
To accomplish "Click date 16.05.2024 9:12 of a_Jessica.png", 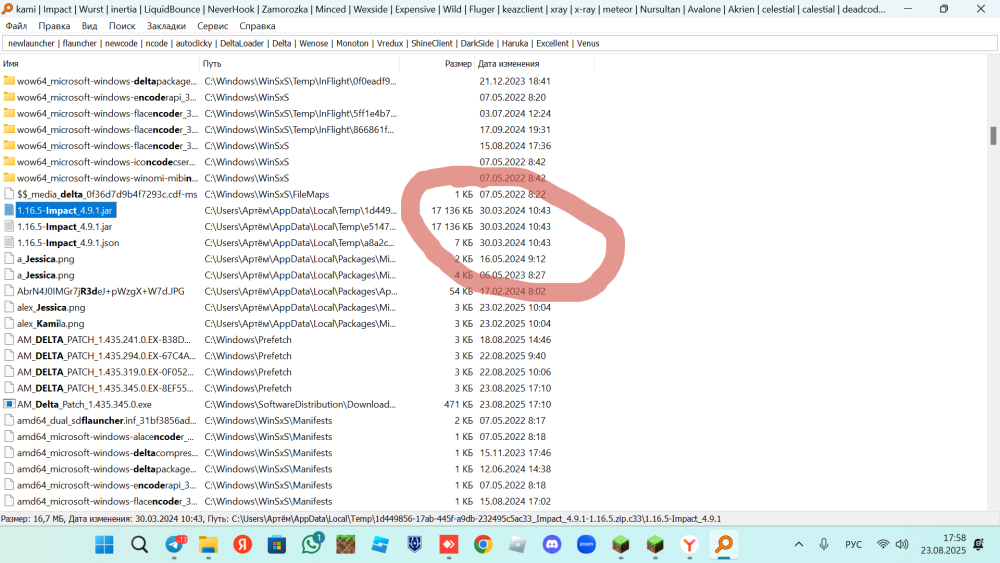I will point(511,259).
